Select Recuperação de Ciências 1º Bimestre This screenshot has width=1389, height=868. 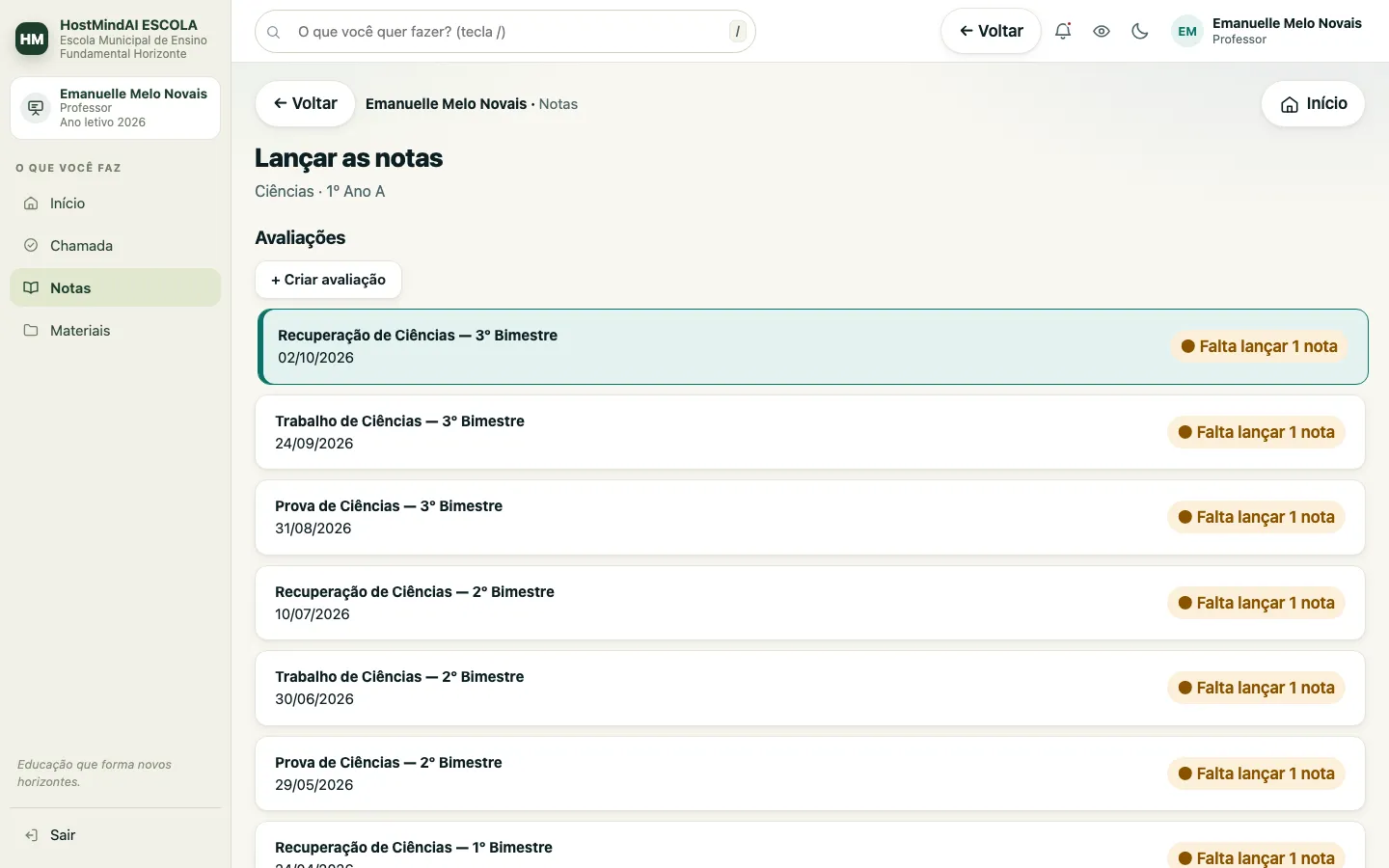(810, 846)
